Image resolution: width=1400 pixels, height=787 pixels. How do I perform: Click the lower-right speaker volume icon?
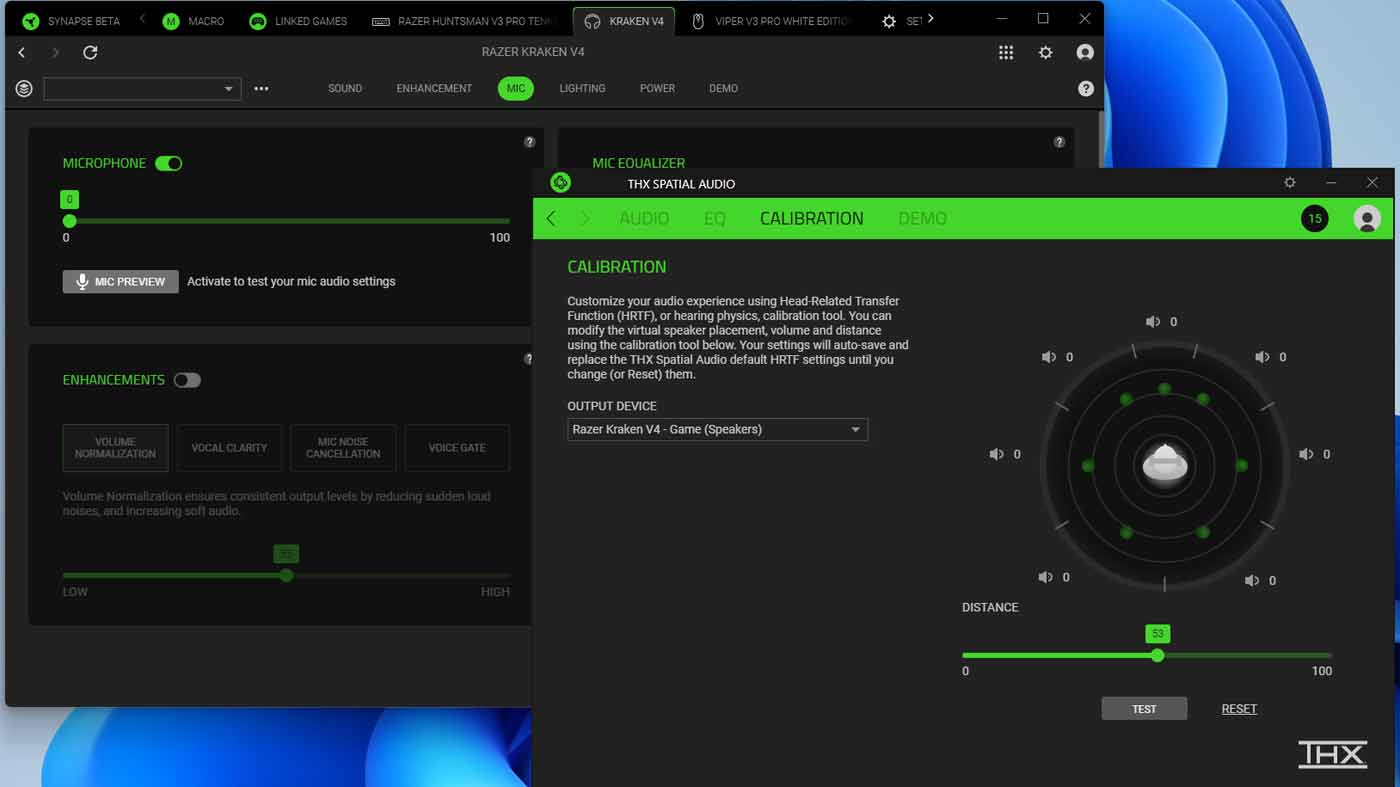pos(1252,580)
